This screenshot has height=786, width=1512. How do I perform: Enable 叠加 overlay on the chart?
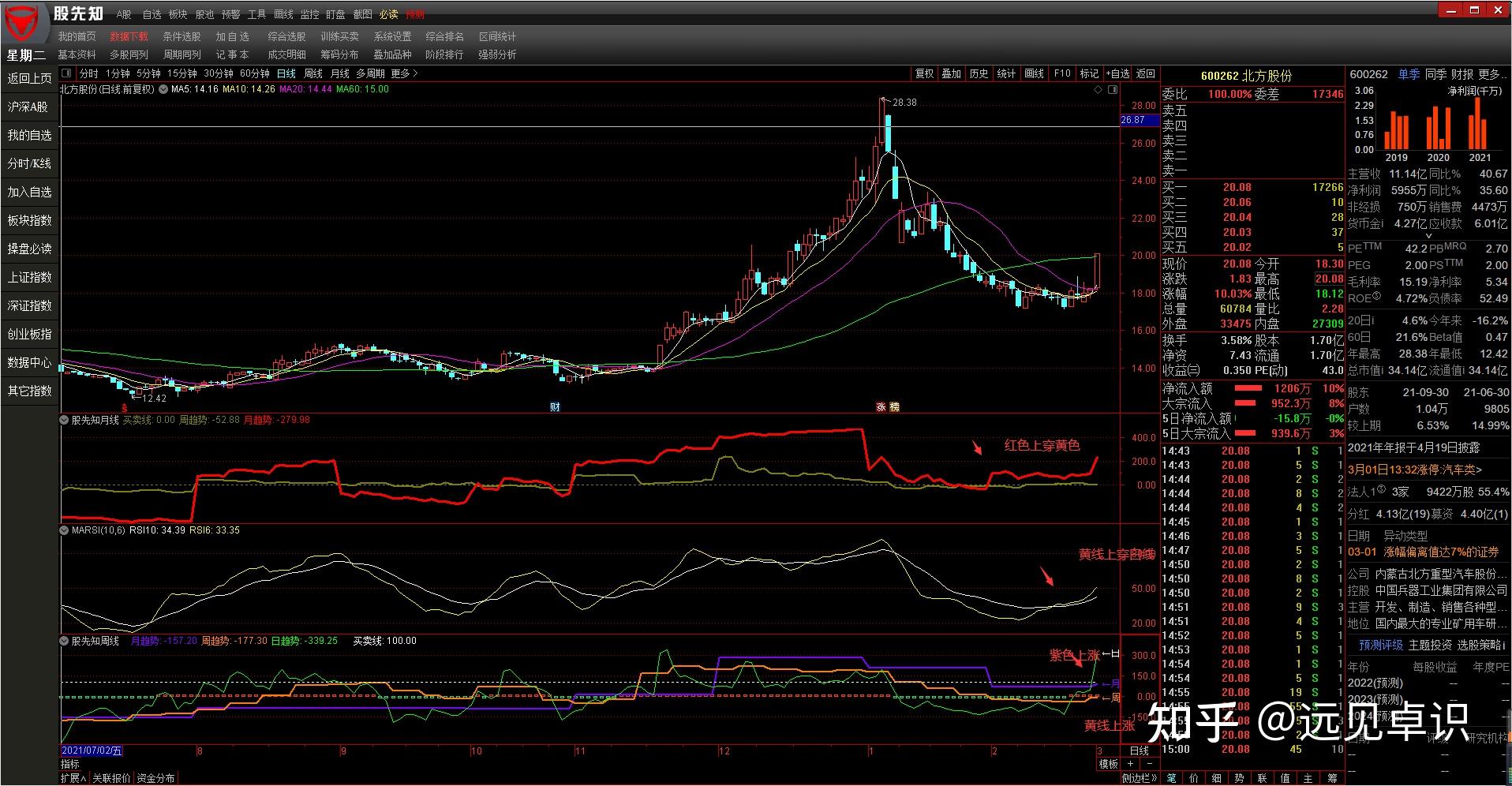click(951, 73)
